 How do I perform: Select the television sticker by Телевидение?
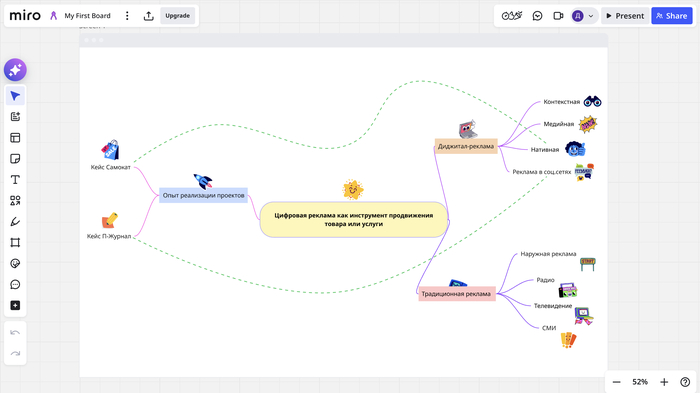tap(583, 316)
